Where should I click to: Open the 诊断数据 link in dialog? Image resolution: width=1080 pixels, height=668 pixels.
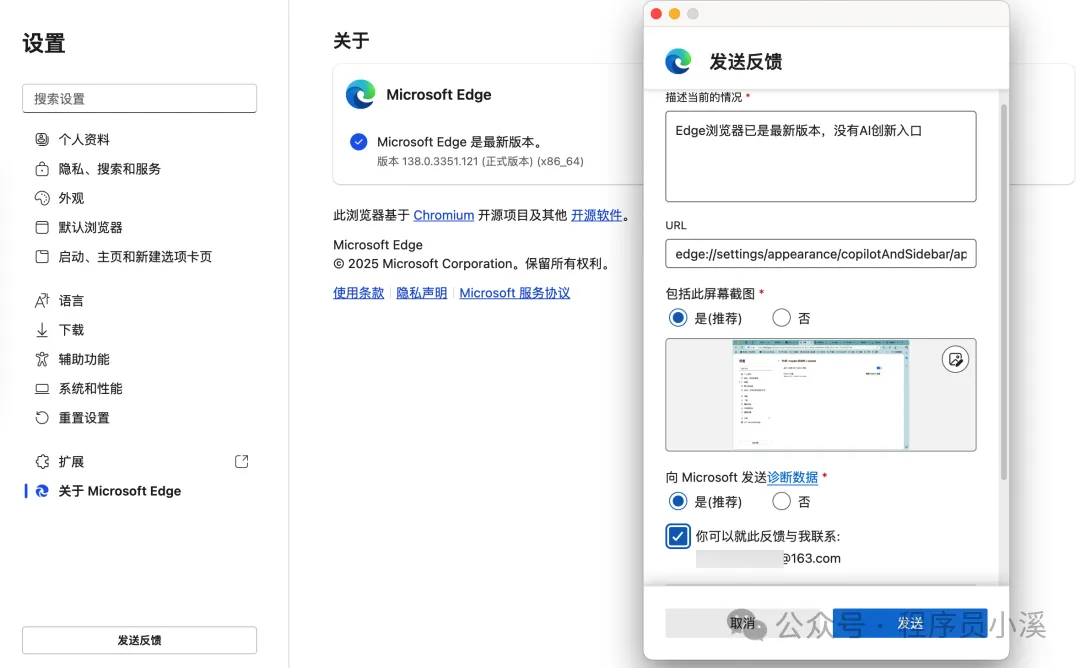tap(792, 477)
